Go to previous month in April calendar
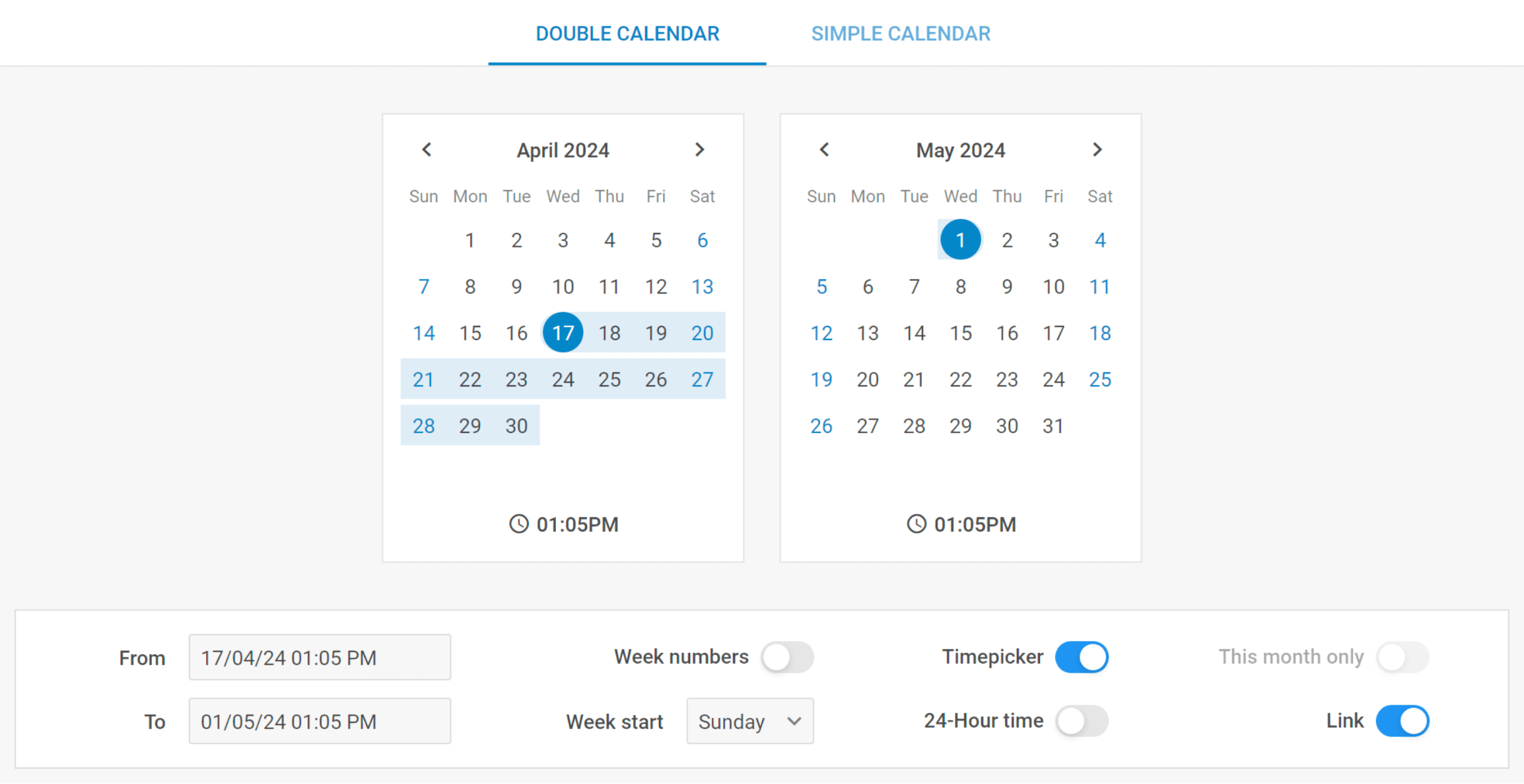 [427, 150]
